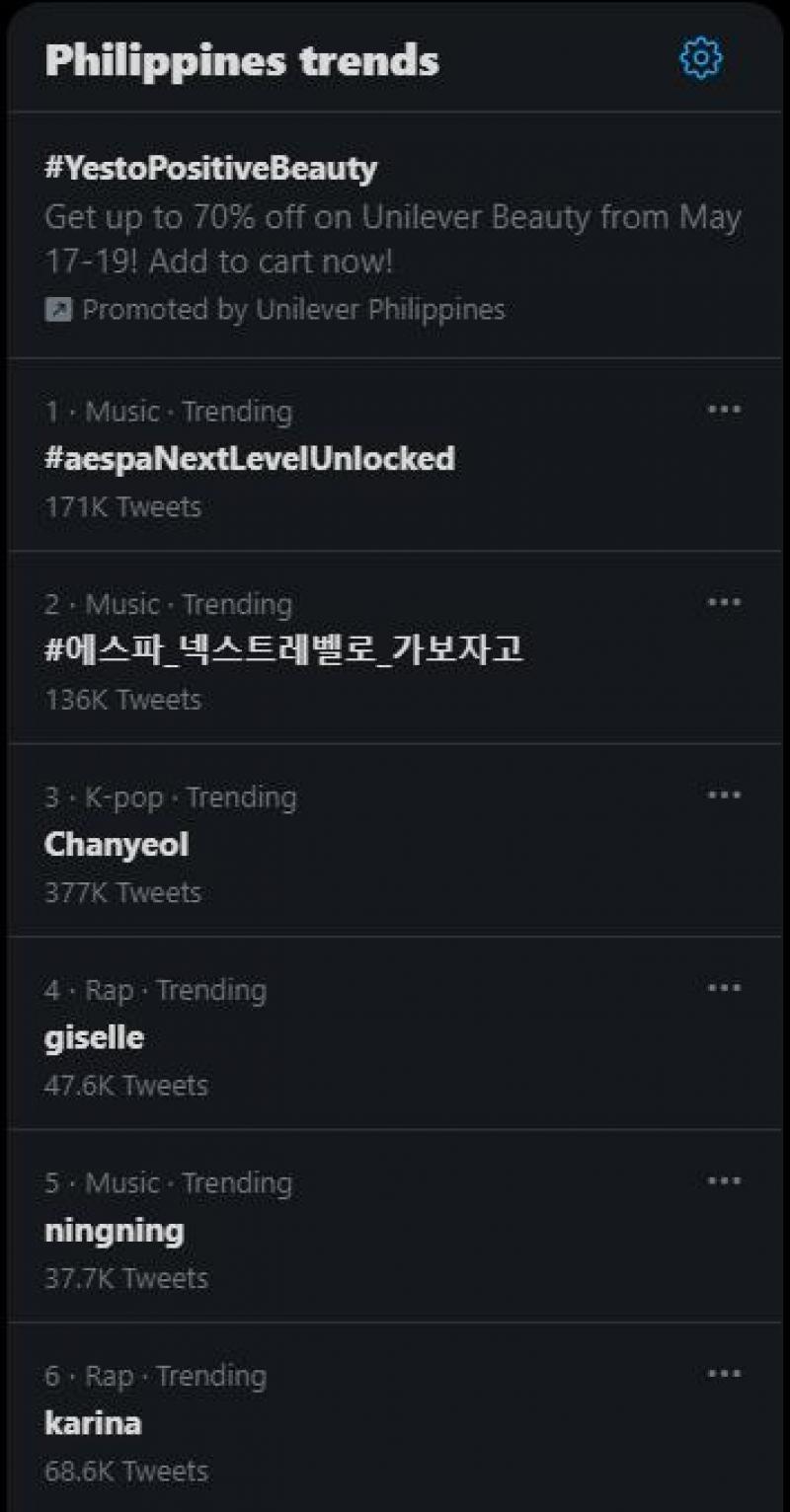Screen dimensions: 790x1512
Task: Open more options for #aespaNextLevelUnlocked trend
Action: point(724,410)
